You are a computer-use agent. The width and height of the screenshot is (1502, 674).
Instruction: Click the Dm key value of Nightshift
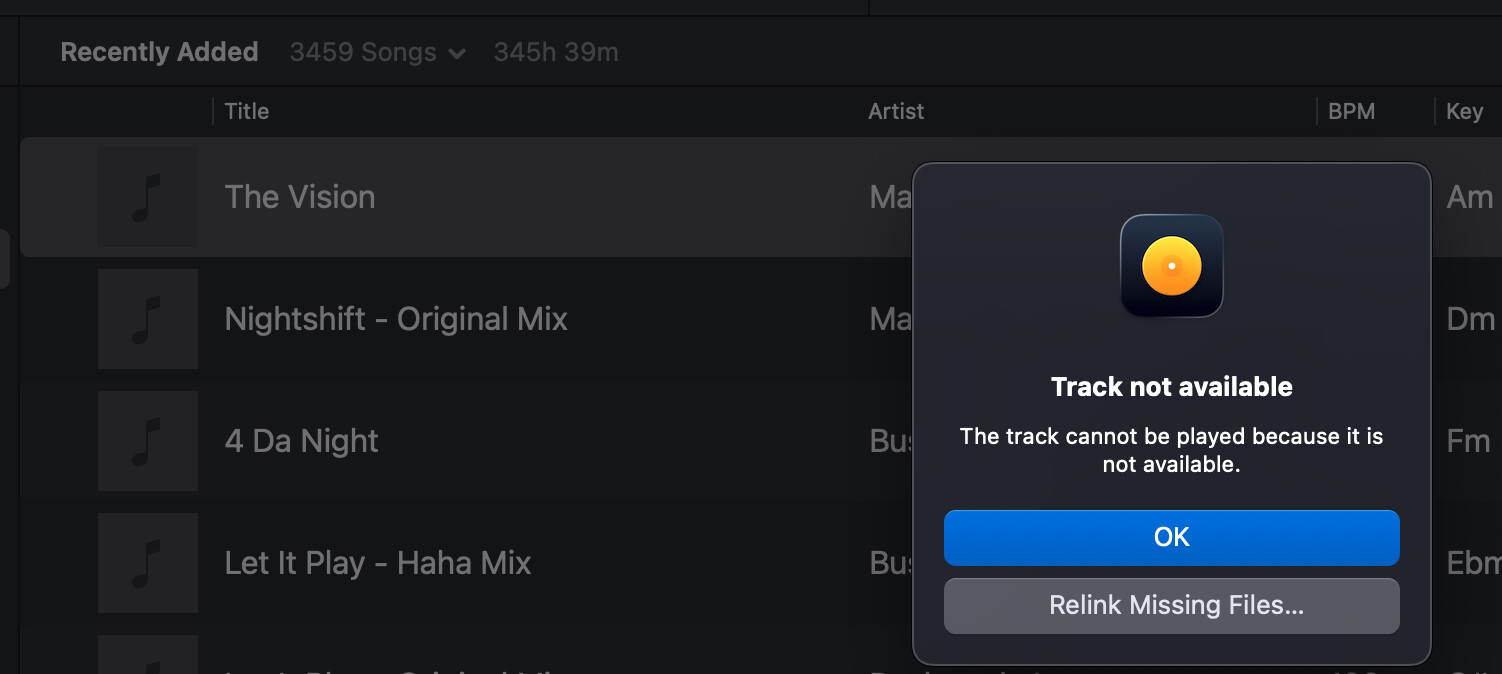pyautogui.click(x=1470, y=319)
